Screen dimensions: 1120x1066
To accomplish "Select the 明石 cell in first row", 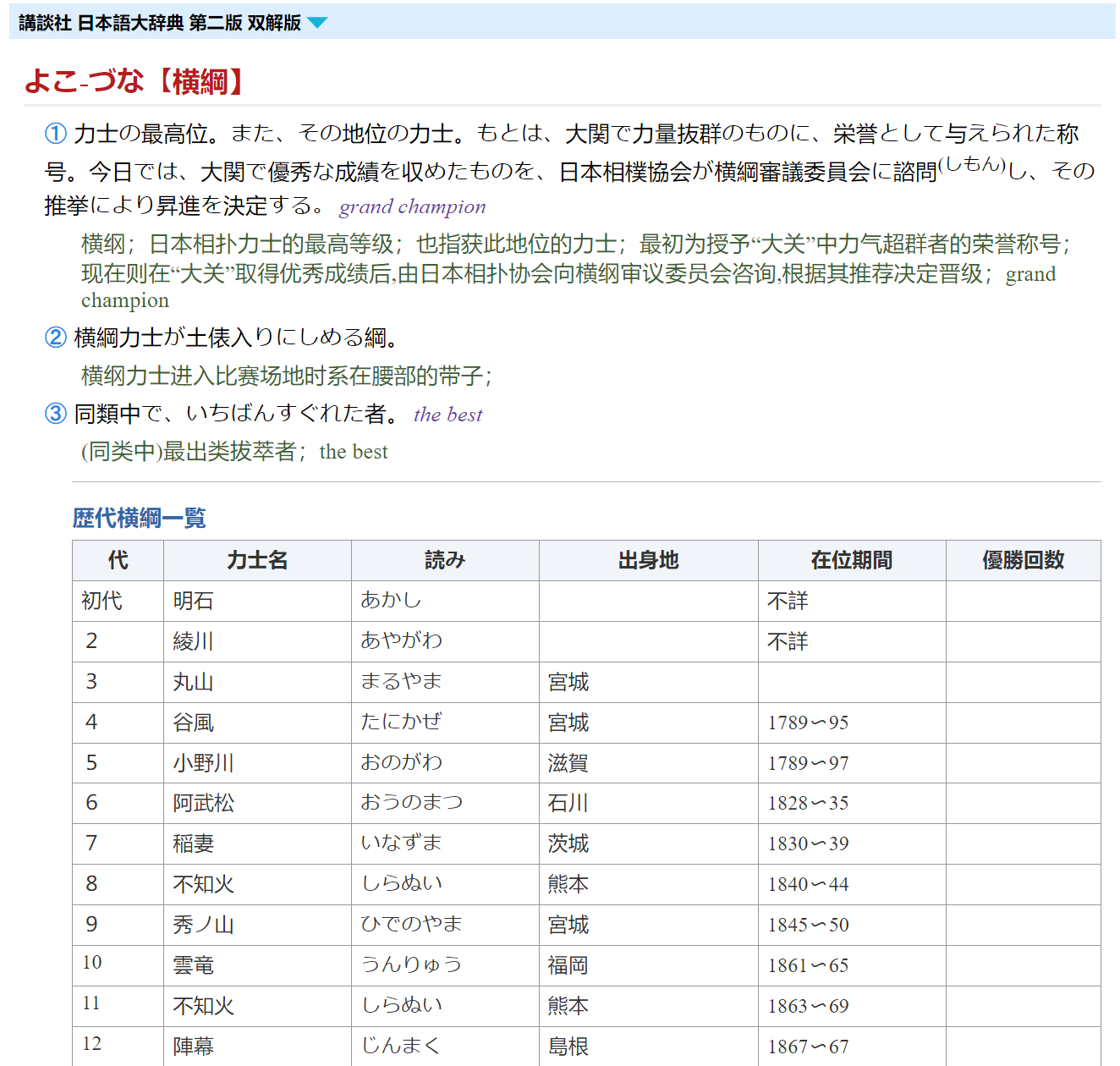I will pos(257,601).
